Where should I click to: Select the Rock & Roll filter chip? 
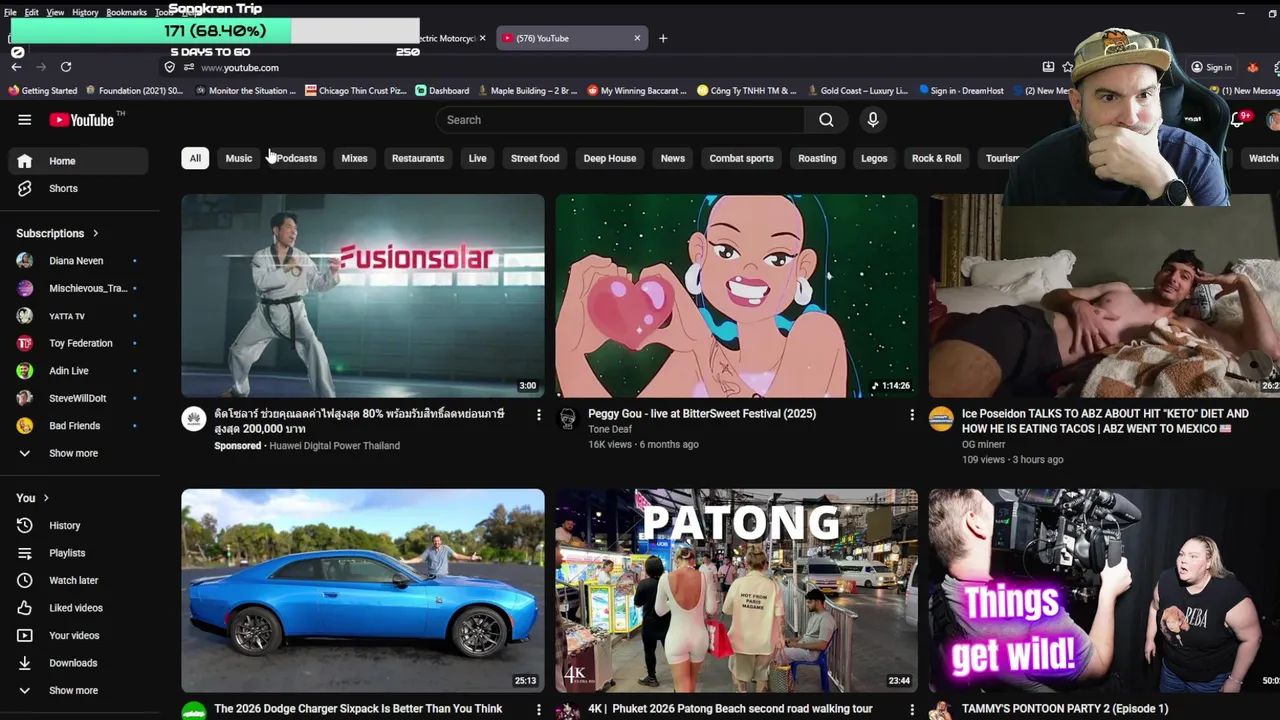click(937, 158)
